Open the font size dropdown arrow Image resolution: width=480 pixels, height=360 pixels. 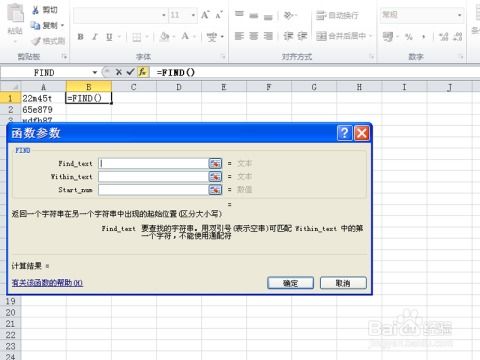193,15
